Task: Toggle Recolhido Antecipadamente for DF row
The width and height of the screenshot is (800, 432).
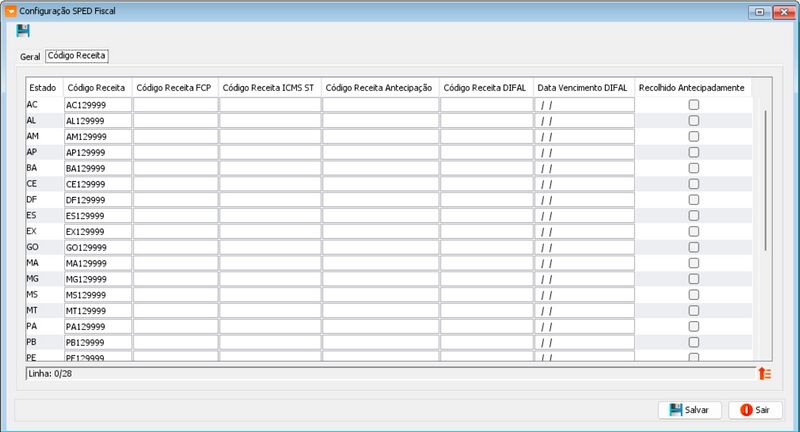Action: pos(693,199)
